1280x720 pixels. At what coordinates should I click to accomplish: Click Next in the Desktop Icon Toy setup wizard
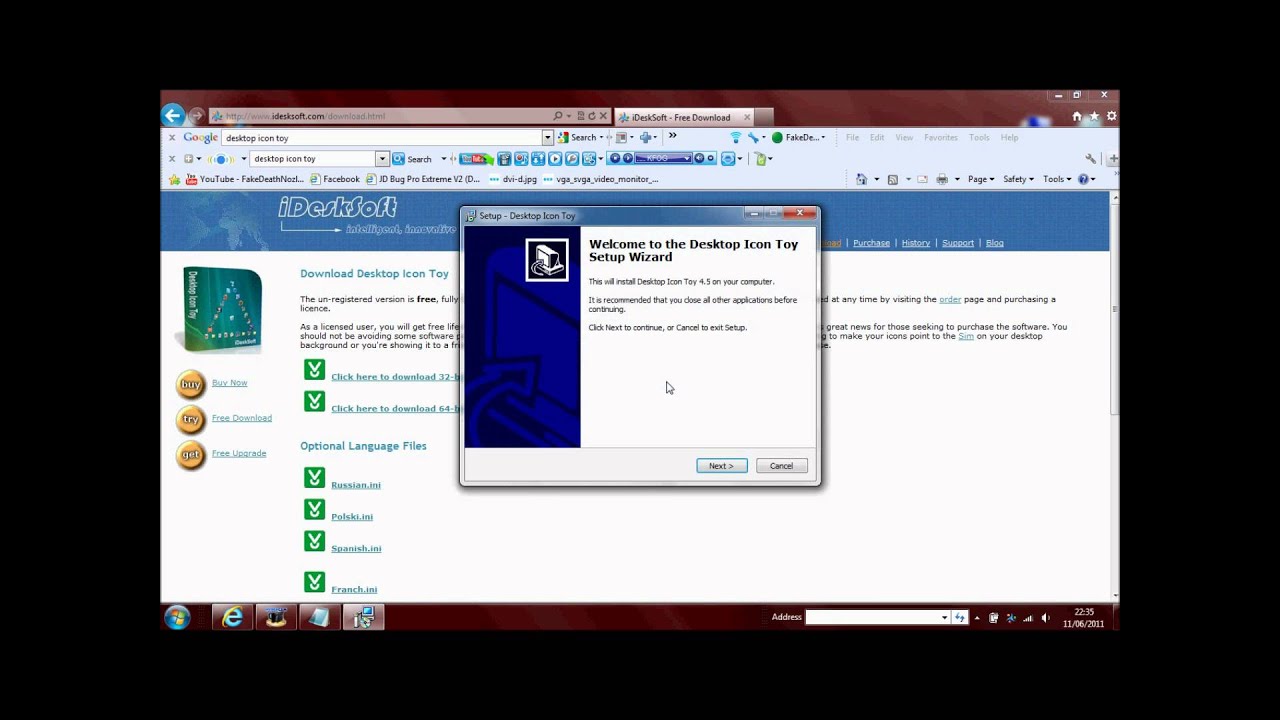(721, 465)
